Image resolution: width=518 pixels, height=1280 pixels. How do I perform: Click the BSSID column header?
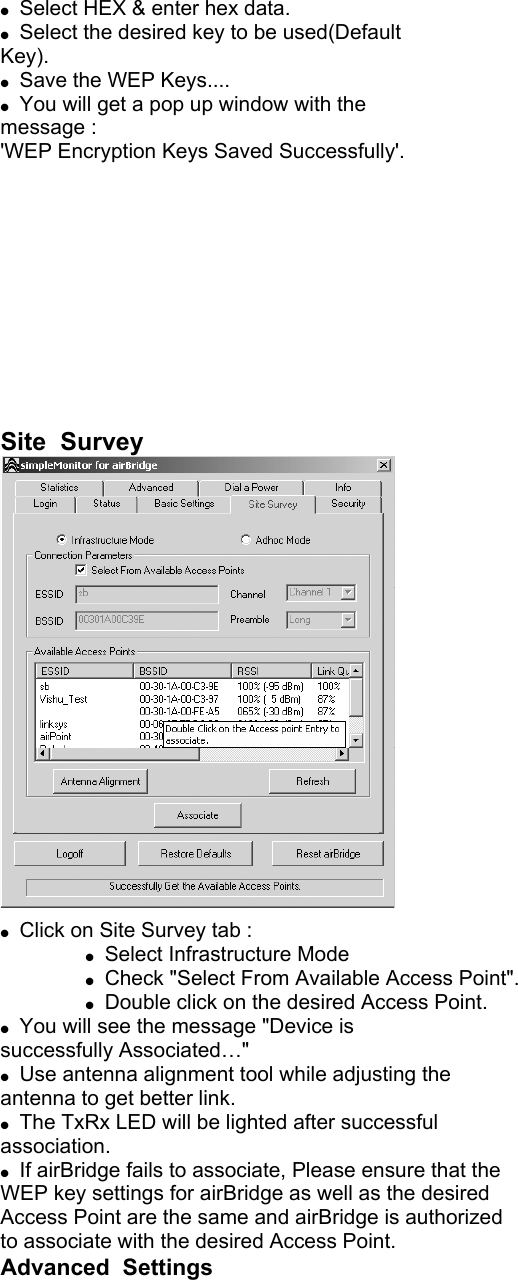(184, 671)
